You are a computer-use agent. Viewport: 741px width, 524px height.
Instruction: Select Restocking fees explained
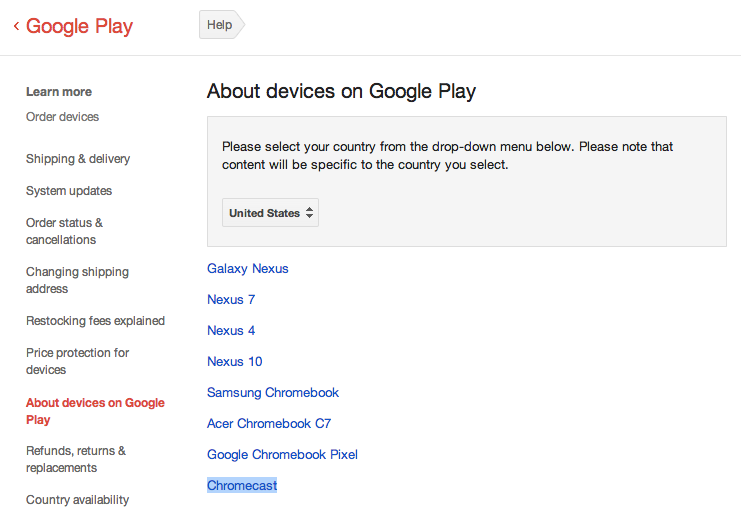pos(95,321)
